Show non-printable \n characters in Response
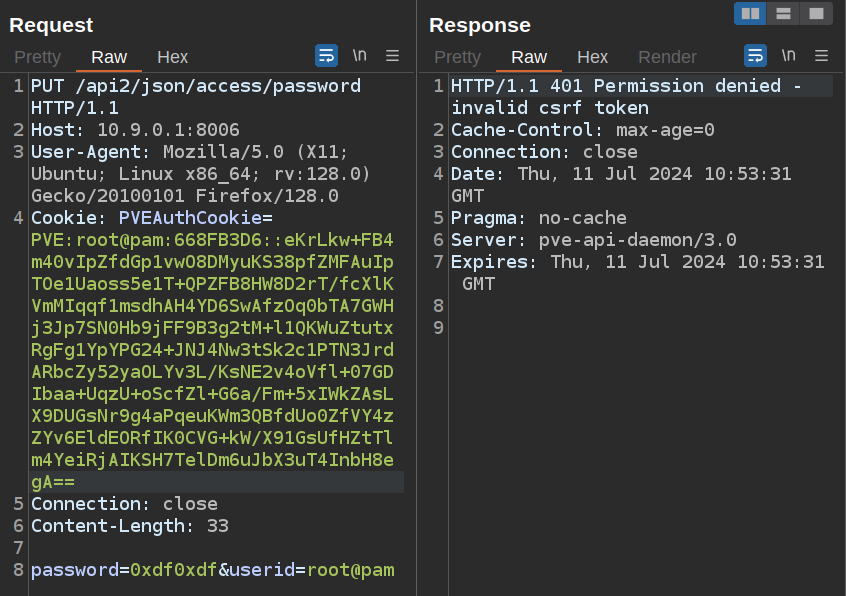846x596 pixels. (x=788, y=56)
